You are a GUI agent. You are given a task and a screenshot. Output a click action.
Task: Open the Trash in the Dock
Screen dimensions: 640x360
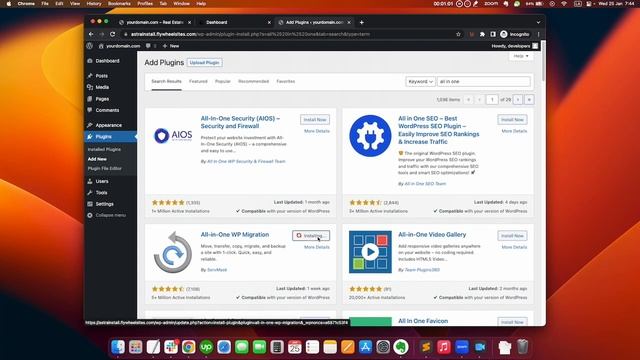(x=522, y=347)
